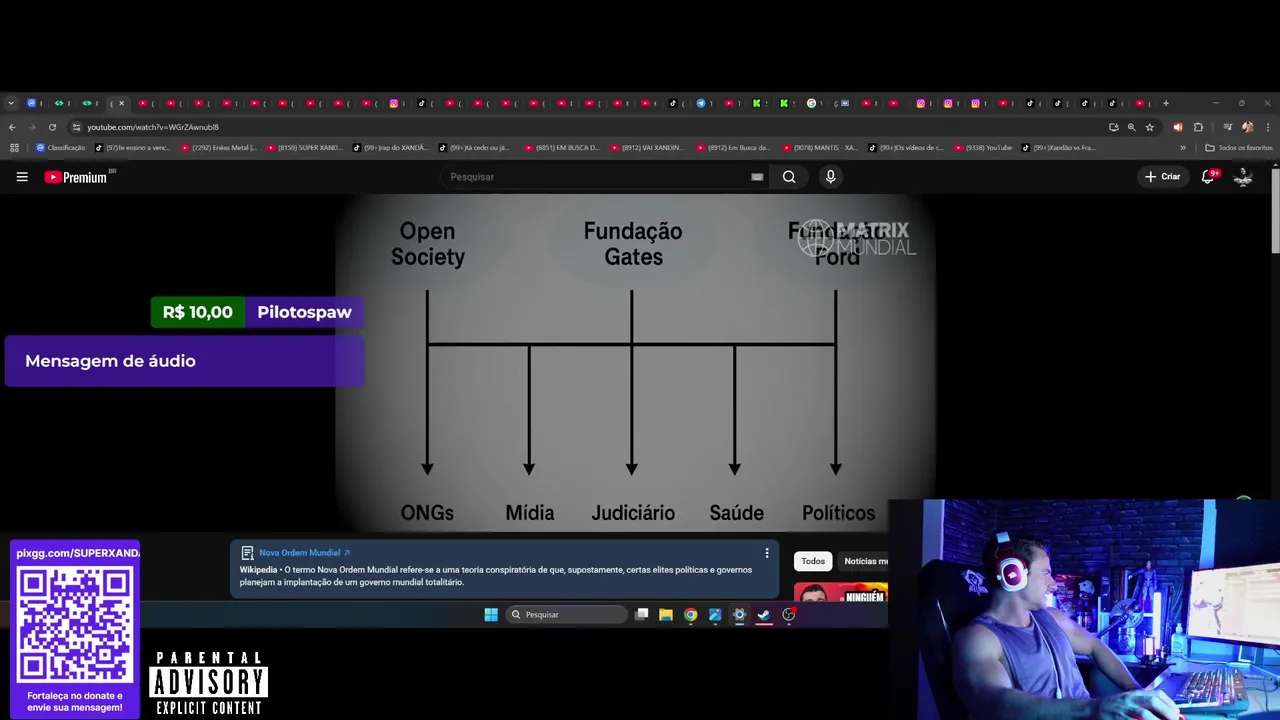Go back with browser back arrow

pos(12,127)
